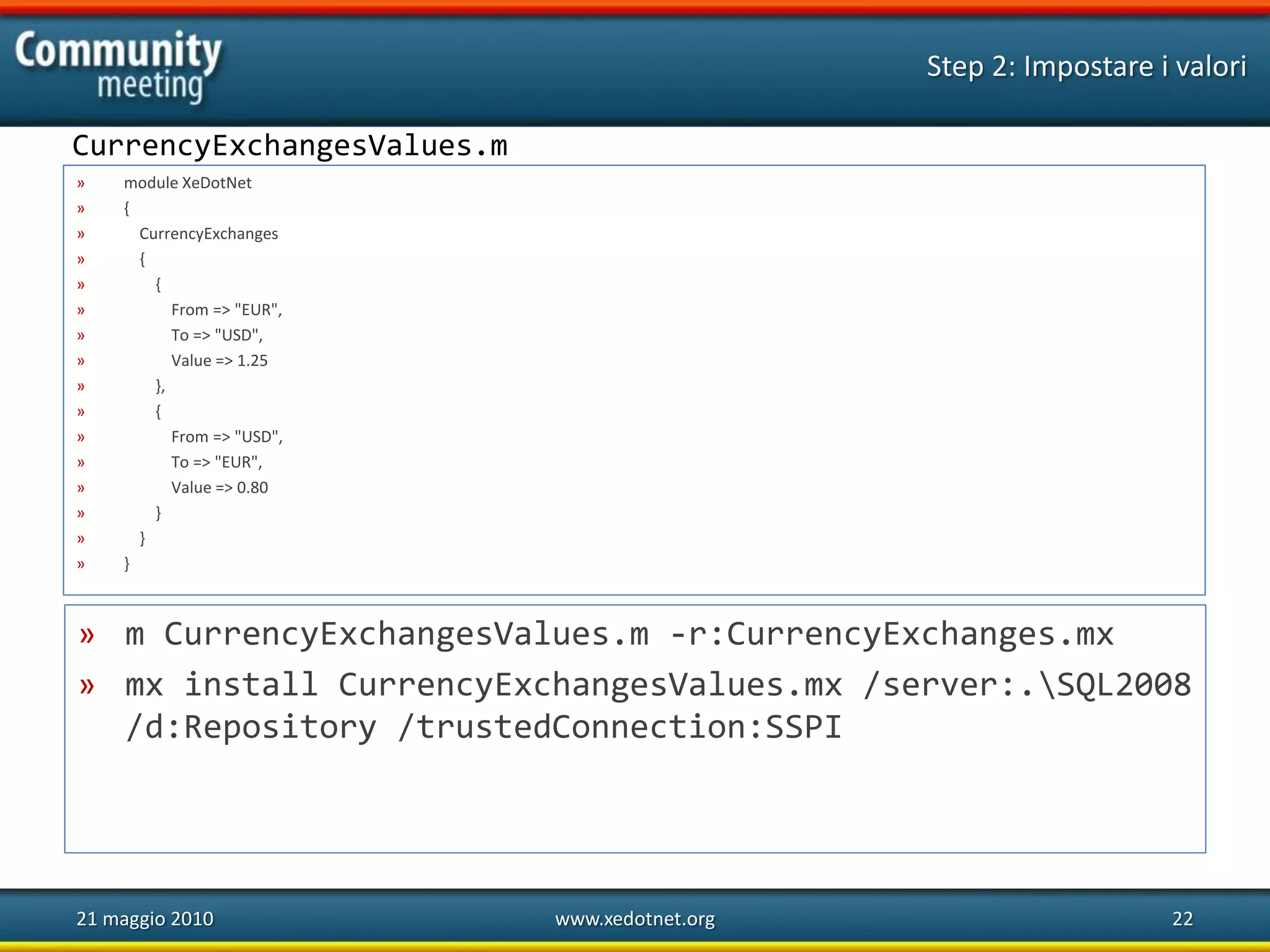The width and height of the screenshot is (1270, 952).
Task: Click the footer date '21 maggio 2010'
Action: pos(144,919)
